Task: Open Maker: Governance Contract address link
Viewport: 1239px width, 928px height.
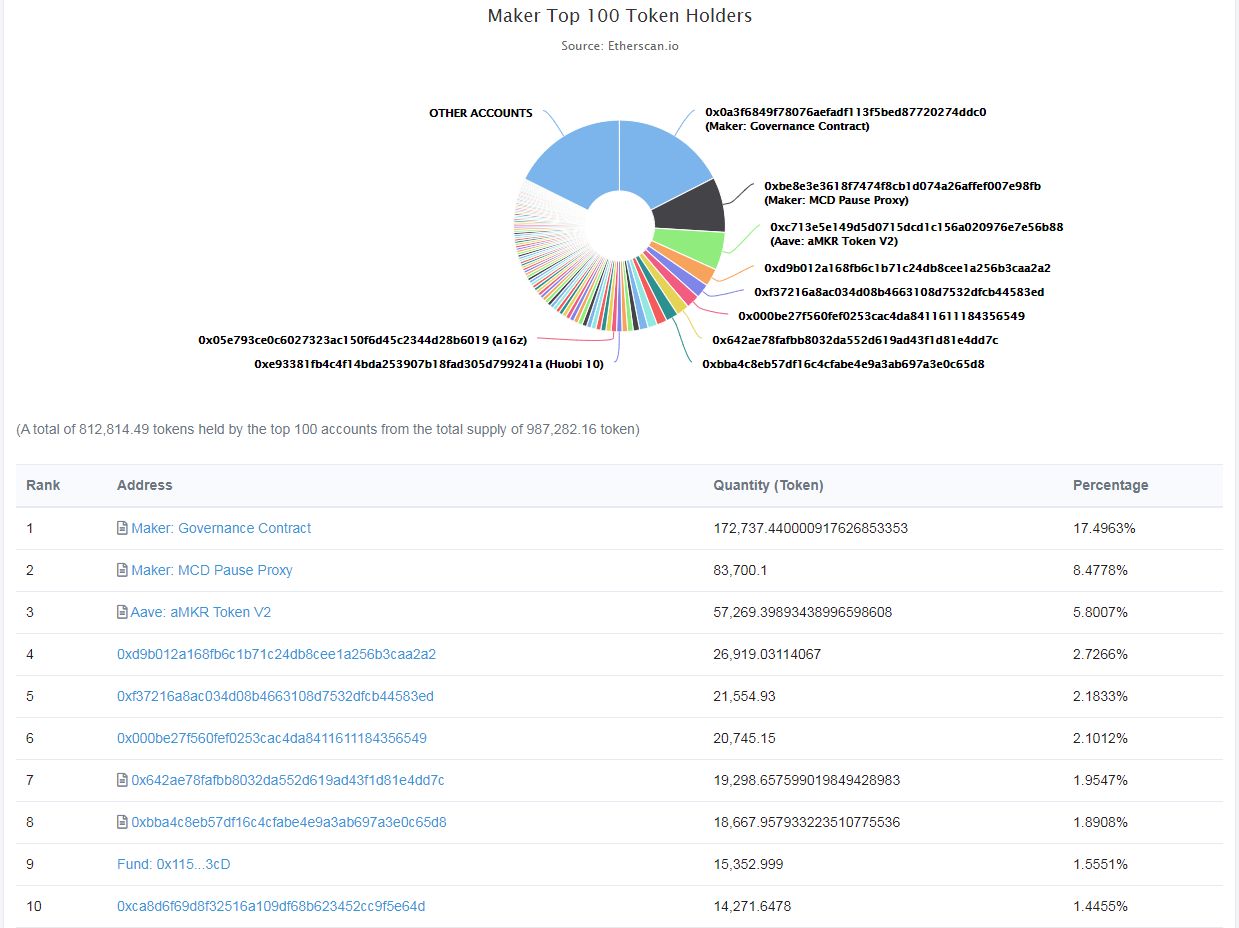Action: tap(221, 528)
